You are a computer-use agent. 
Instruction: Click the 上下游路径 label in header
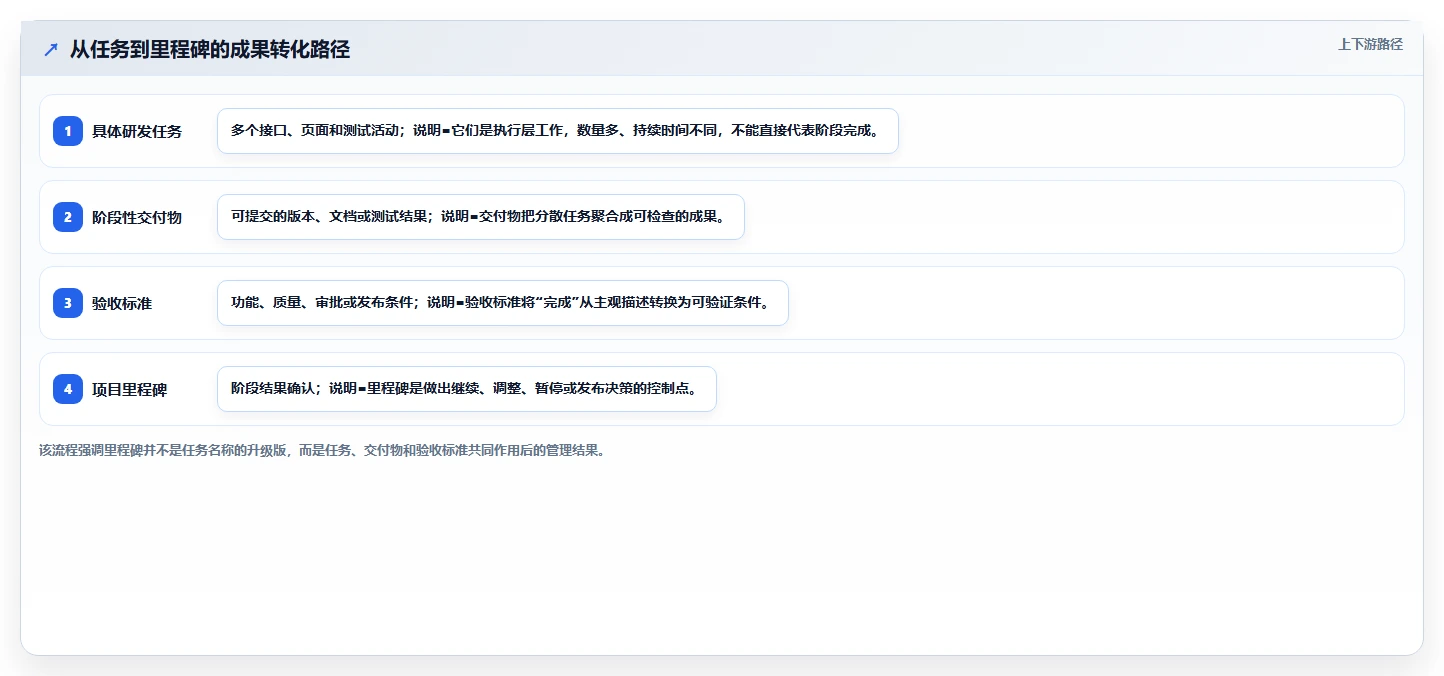click(1370, 44)
